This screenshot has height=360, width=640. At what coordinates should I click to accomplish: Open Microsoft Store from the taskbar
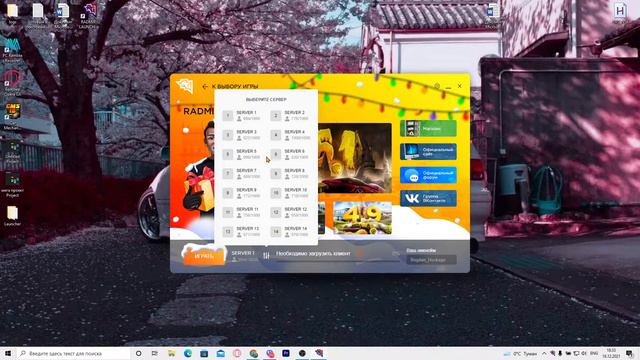(204, 353)
